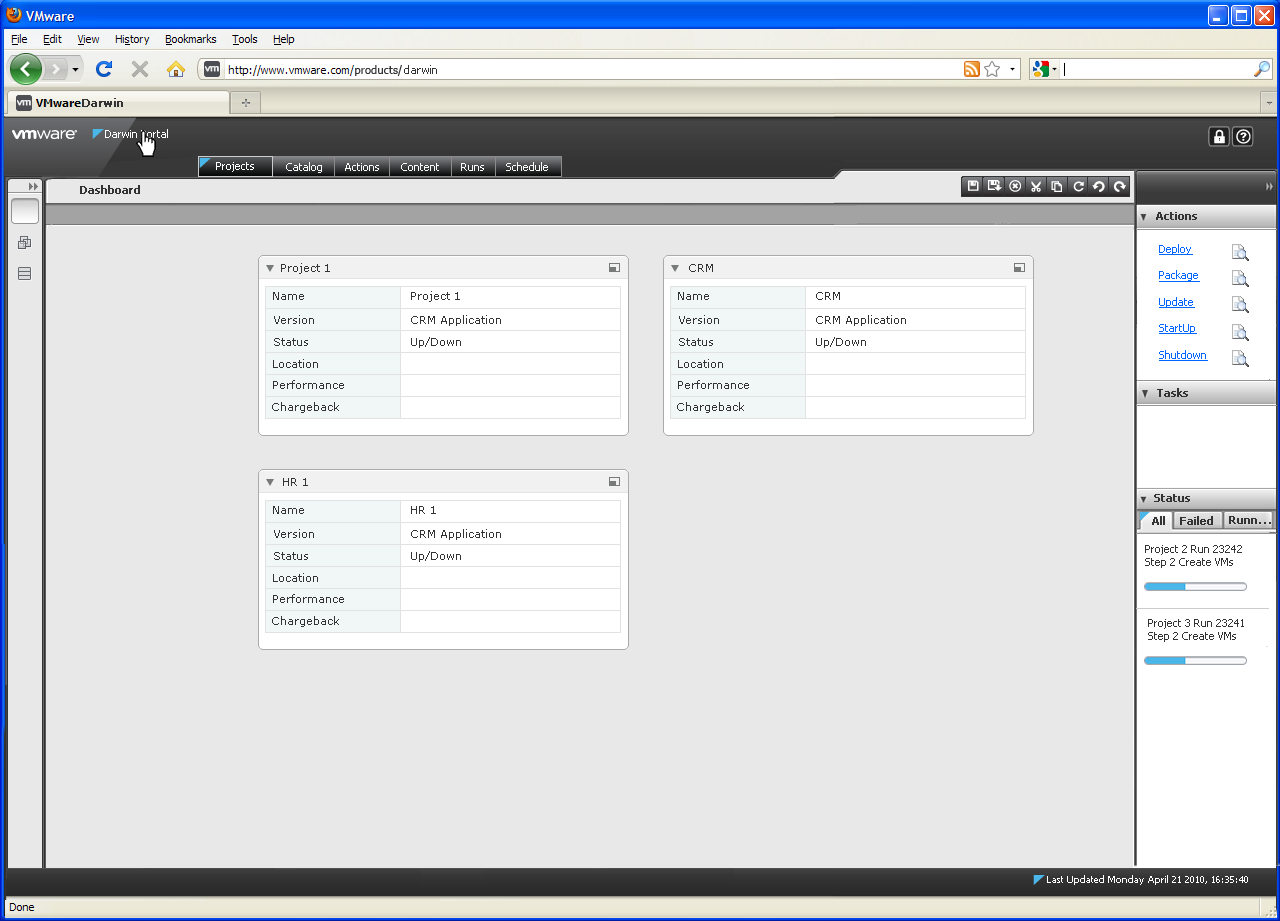The height and width of the screenshot is (921, 1280).
Task: Open help via question mark icon
Action: coord(1243,137)
